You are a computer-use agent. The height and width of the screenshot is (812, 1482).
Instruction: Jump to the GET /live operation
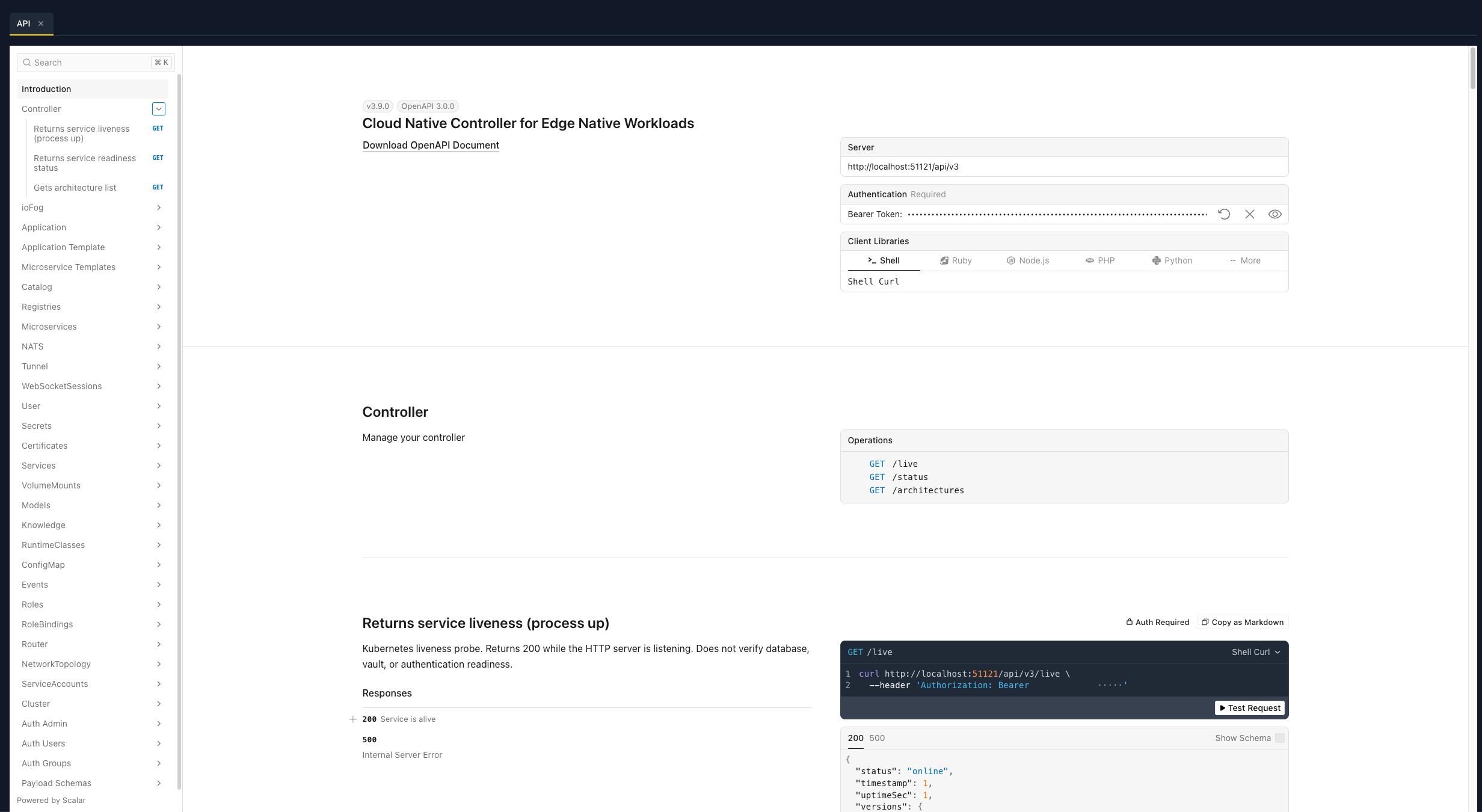click(x=893, y=464)
